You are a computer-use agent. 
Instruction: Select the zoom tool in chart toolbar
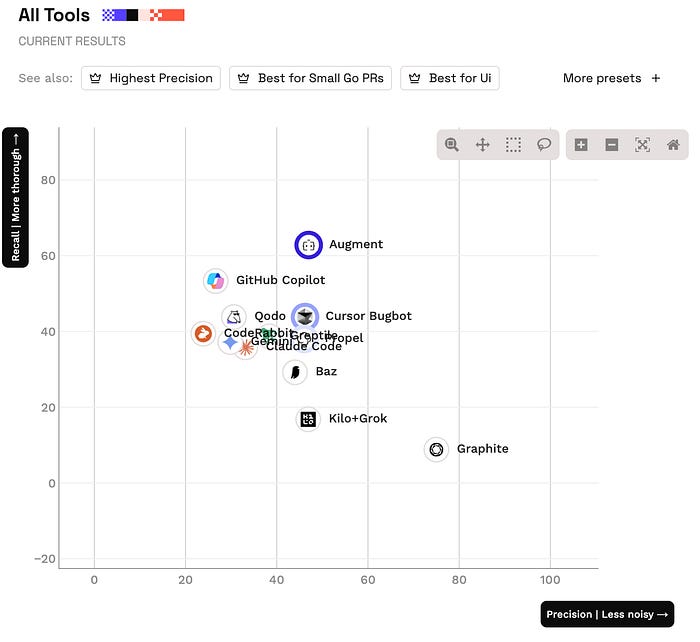pyautogui.click(x=452, y=145)
